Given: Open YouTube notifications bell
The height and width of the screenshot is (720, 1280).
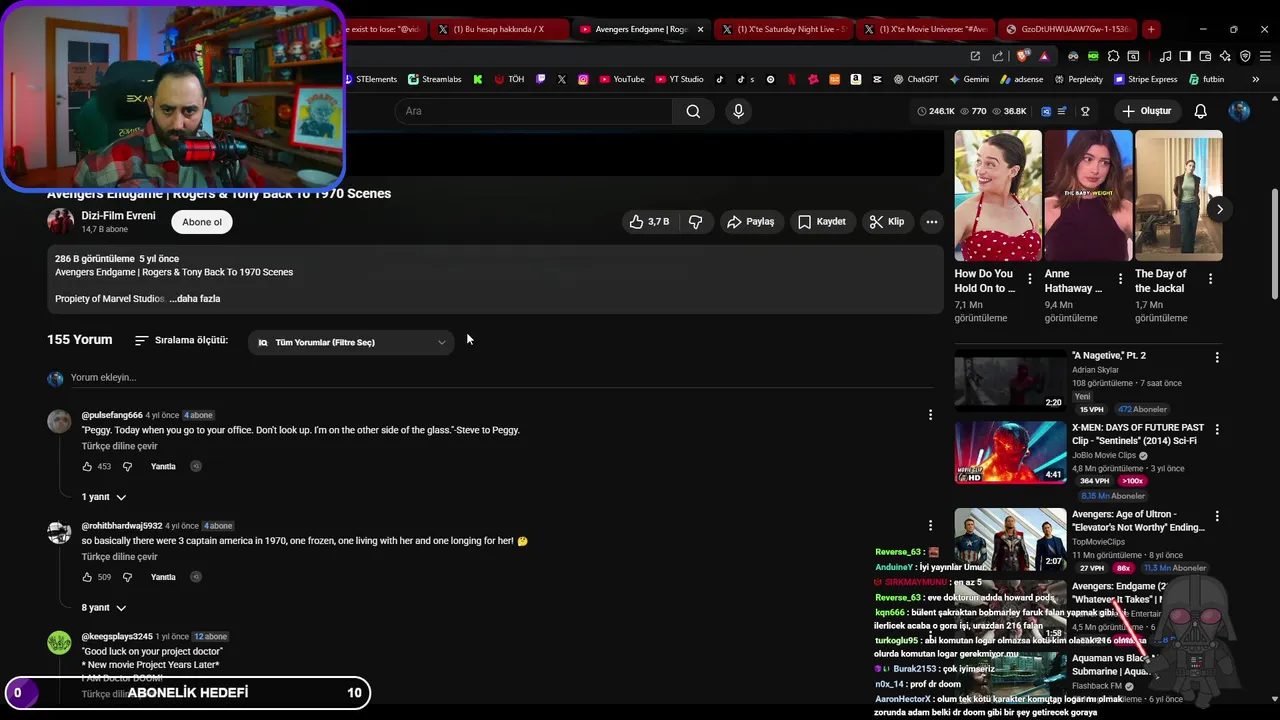Looking at the screenshot, I should 1201,111.
